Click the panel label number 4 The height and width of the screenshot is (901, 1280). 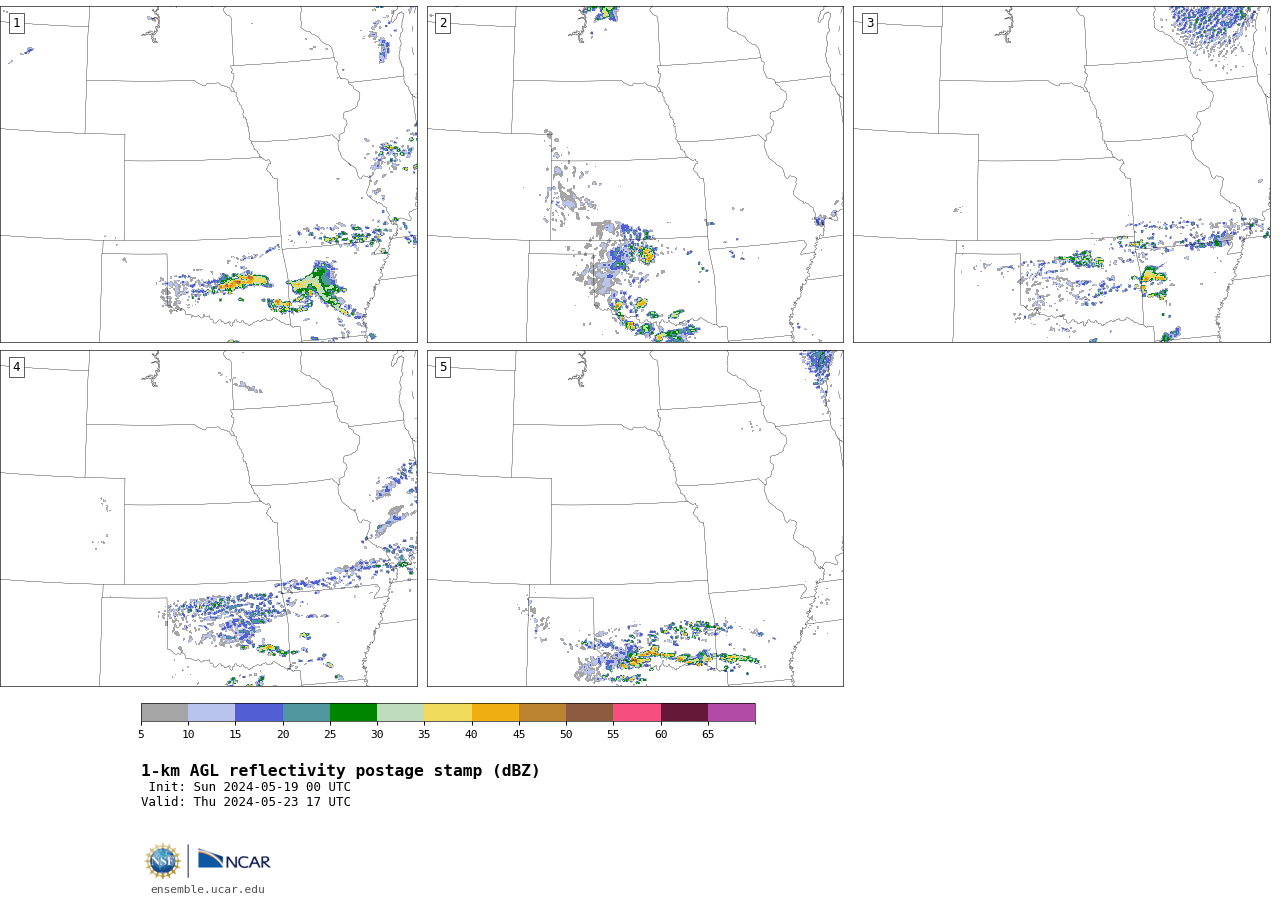coord(16,367)
